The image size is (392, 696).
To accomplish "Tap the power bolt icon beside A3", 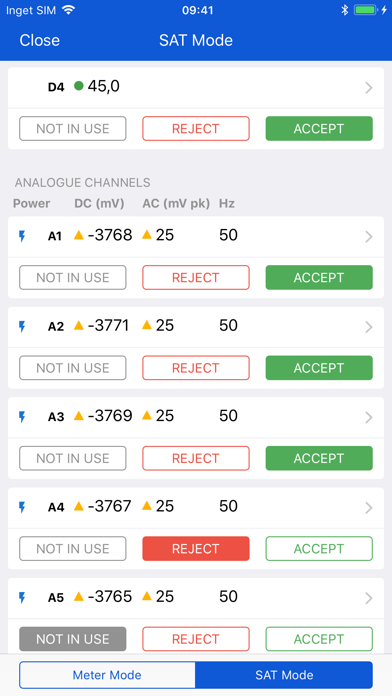I will [x=22, y=417].
